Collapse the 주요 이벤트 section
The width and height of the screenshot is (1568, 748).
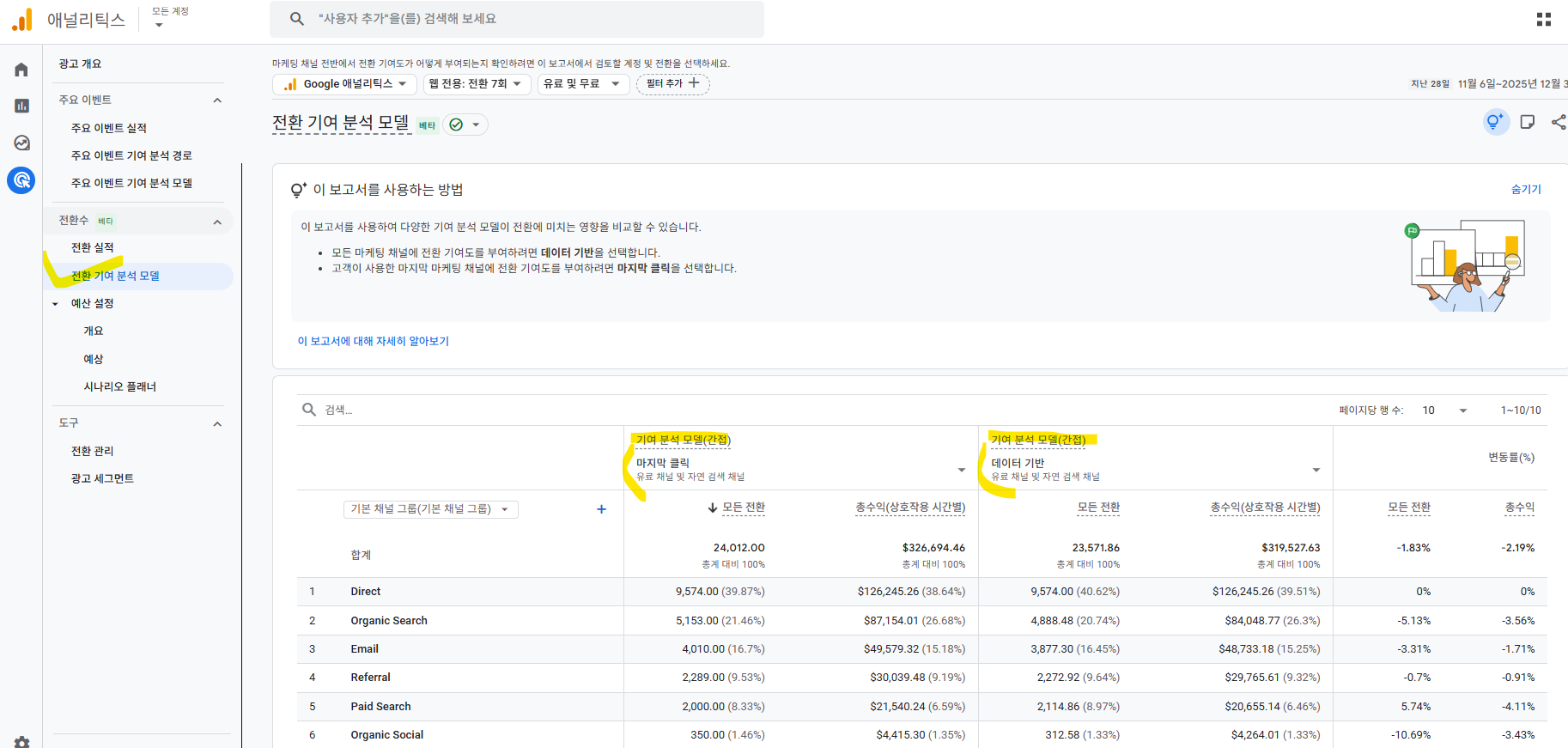coord(217,100)
